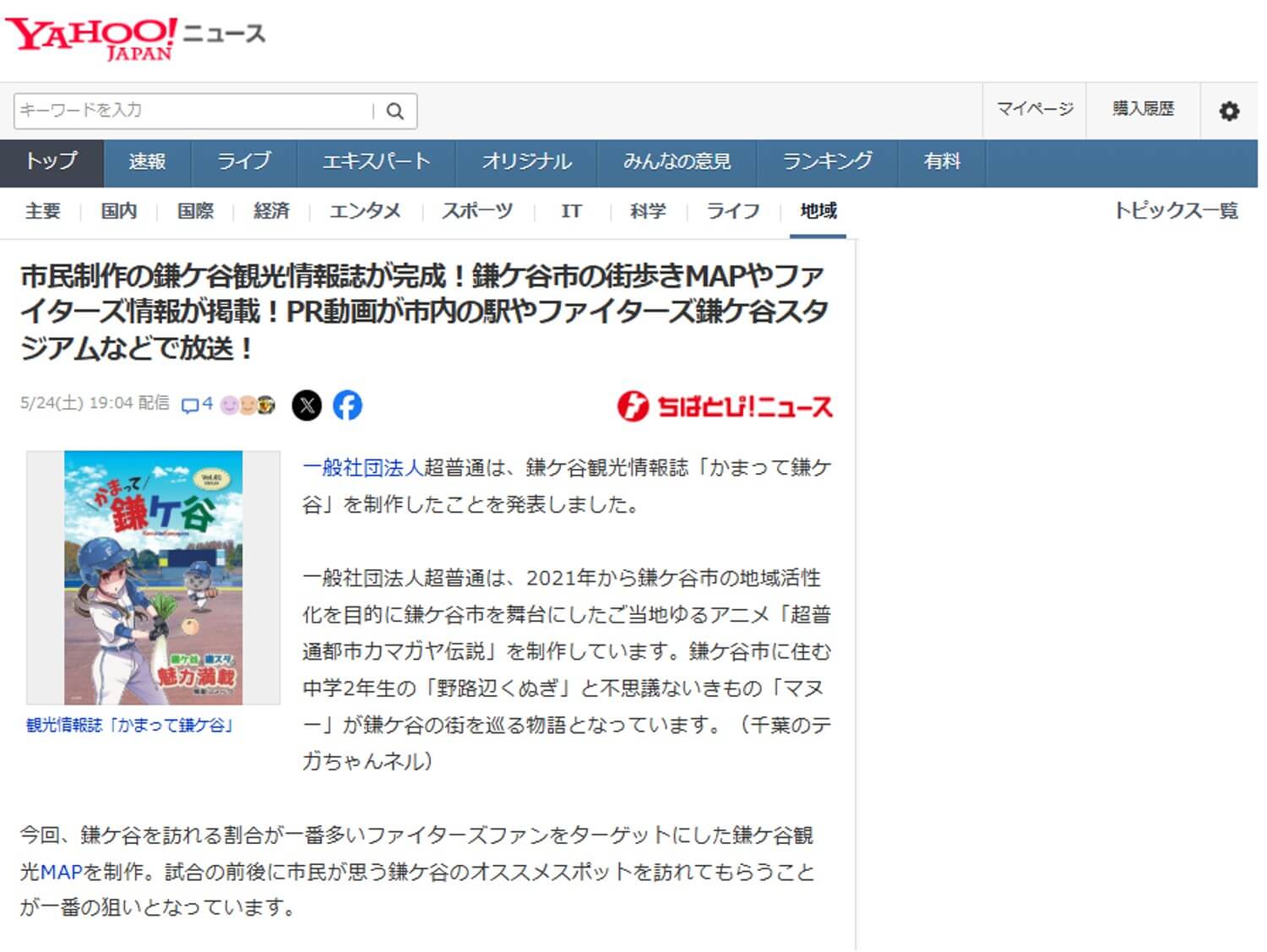This screenshot has width=1267, height=952.
Task: Click the search magnifier icon
Action: pyautogui.click(x=394, y=111)
